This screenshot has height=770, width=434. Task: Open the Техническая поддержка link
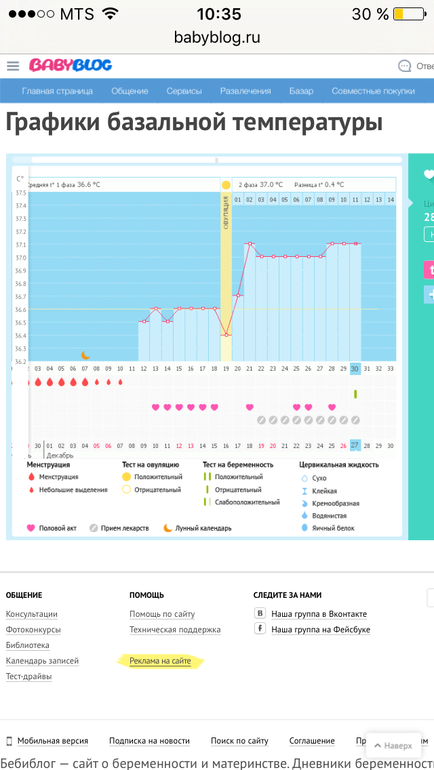[x=175, y=630]
